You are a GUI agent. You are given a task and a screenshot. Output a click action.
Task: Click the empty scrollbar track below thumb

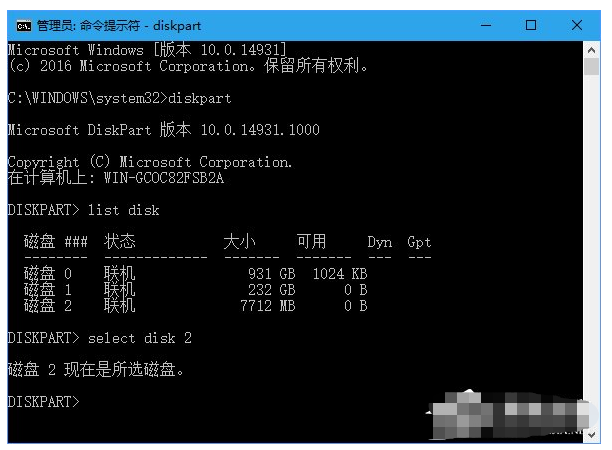pos(591,234)
